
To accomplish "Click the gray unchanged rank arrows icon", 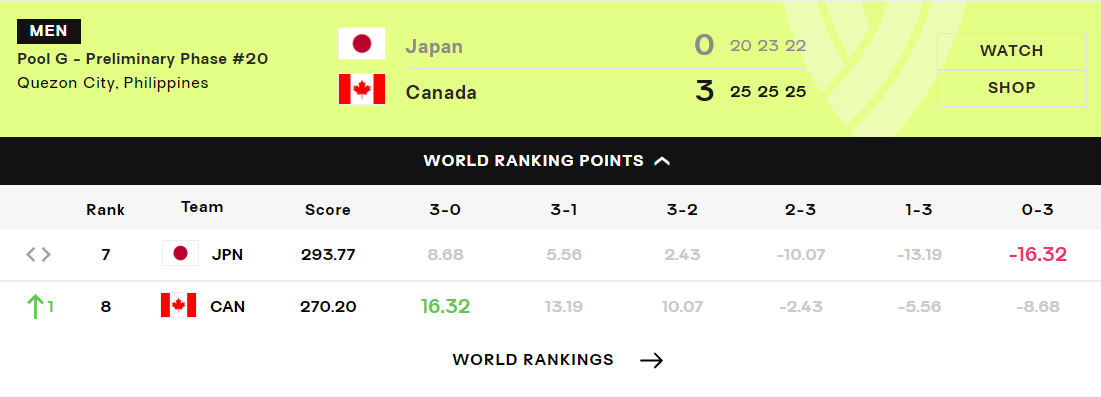I will 39,254.
